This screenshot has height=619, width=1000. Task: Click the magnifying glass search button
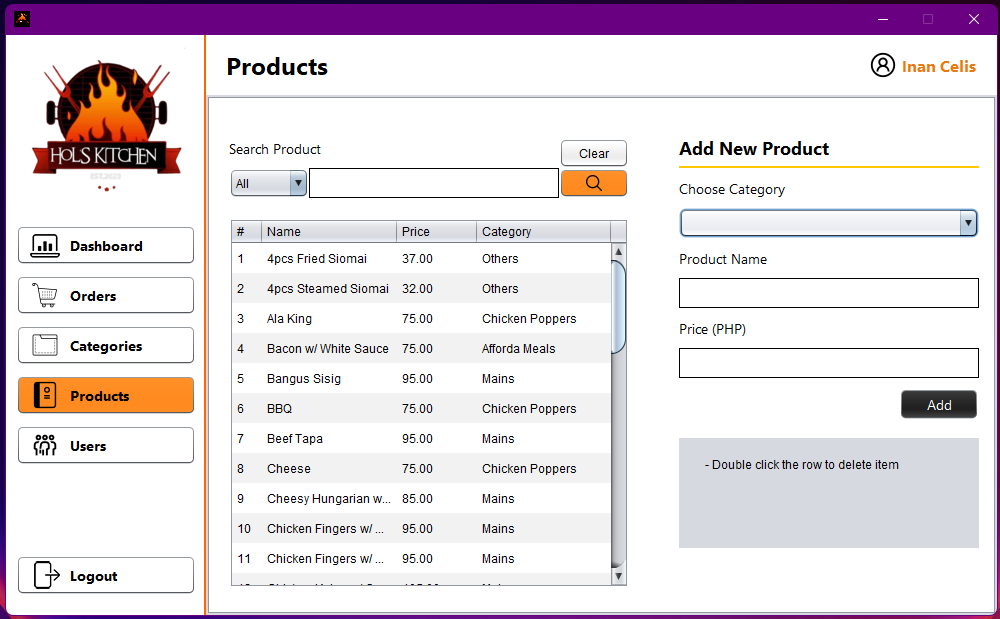point(593,183)
